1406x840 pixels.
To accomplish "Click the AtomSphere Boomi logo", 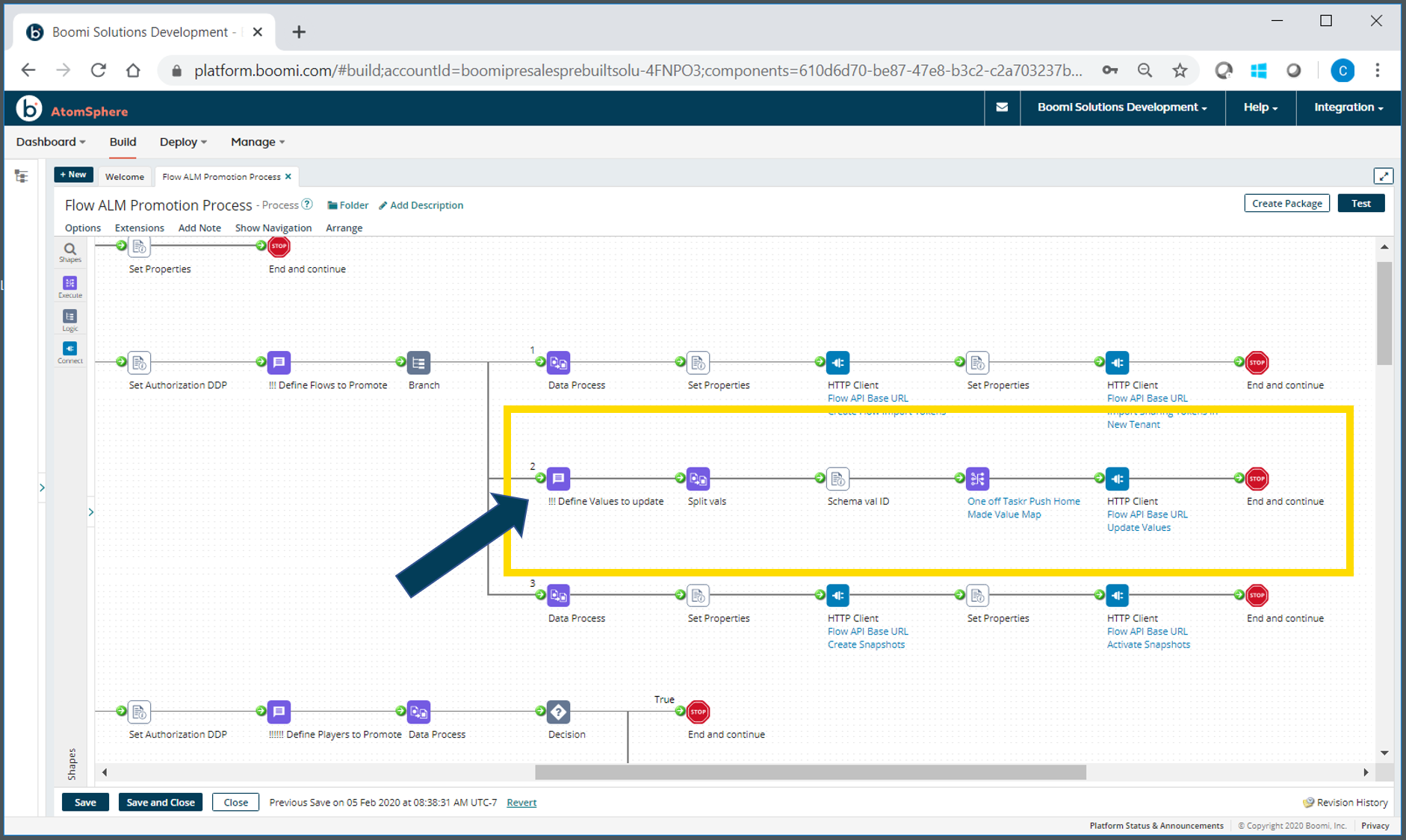I will pyautogui.click(x=28, y=109).
